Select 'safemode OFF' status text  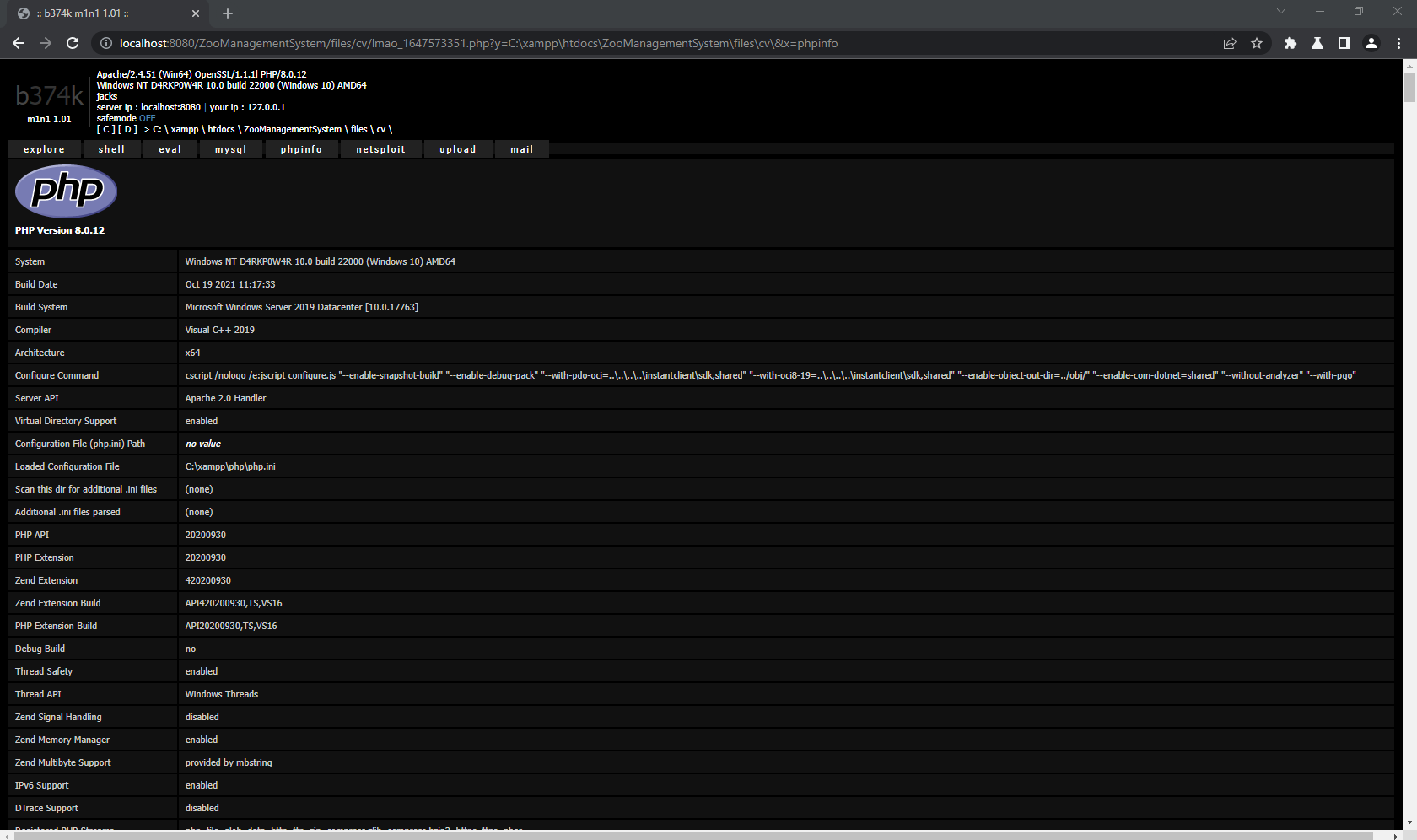126,118
